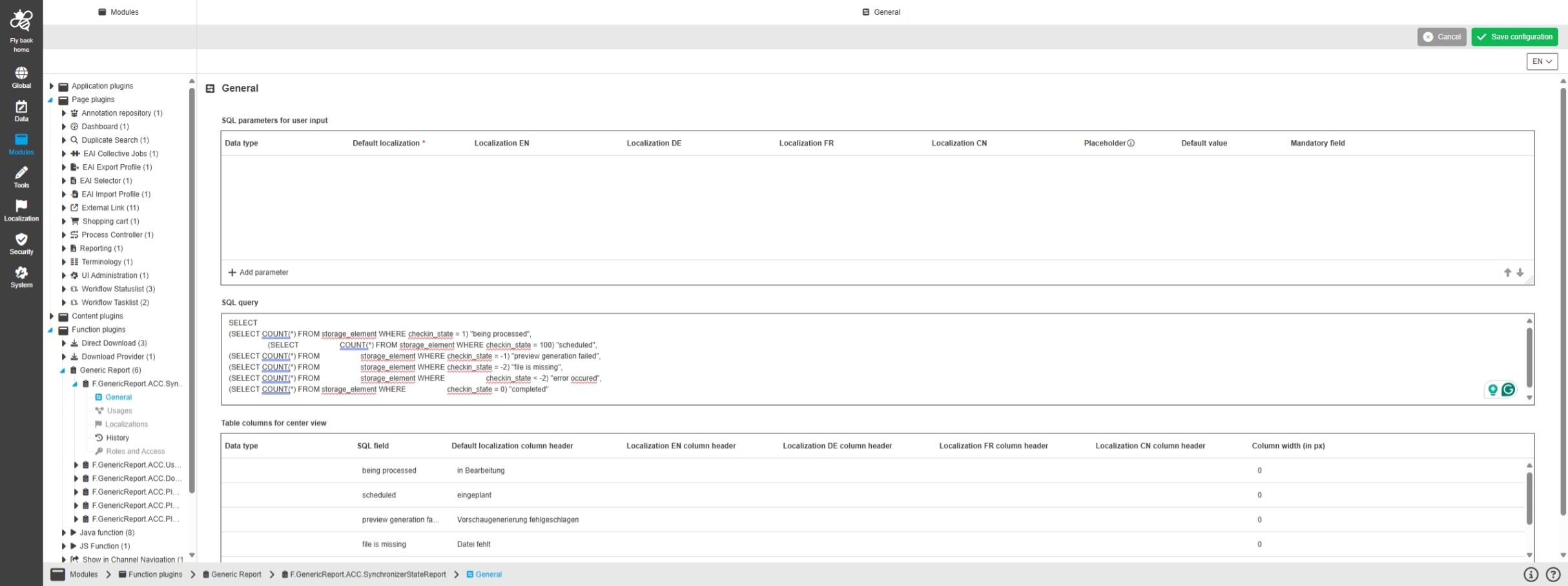The height and width of the screenshot is (586, 1568).
Task: Select the Tools pencil icon
Action: click(21, 173)
